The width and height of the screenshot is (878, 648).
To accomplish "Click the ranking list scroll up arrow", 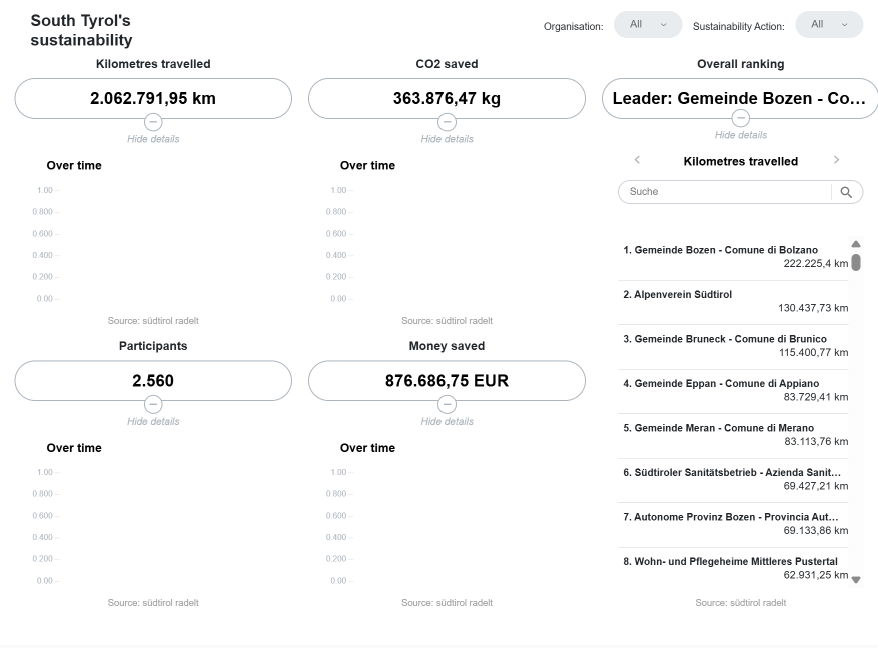I will (856, 244).
